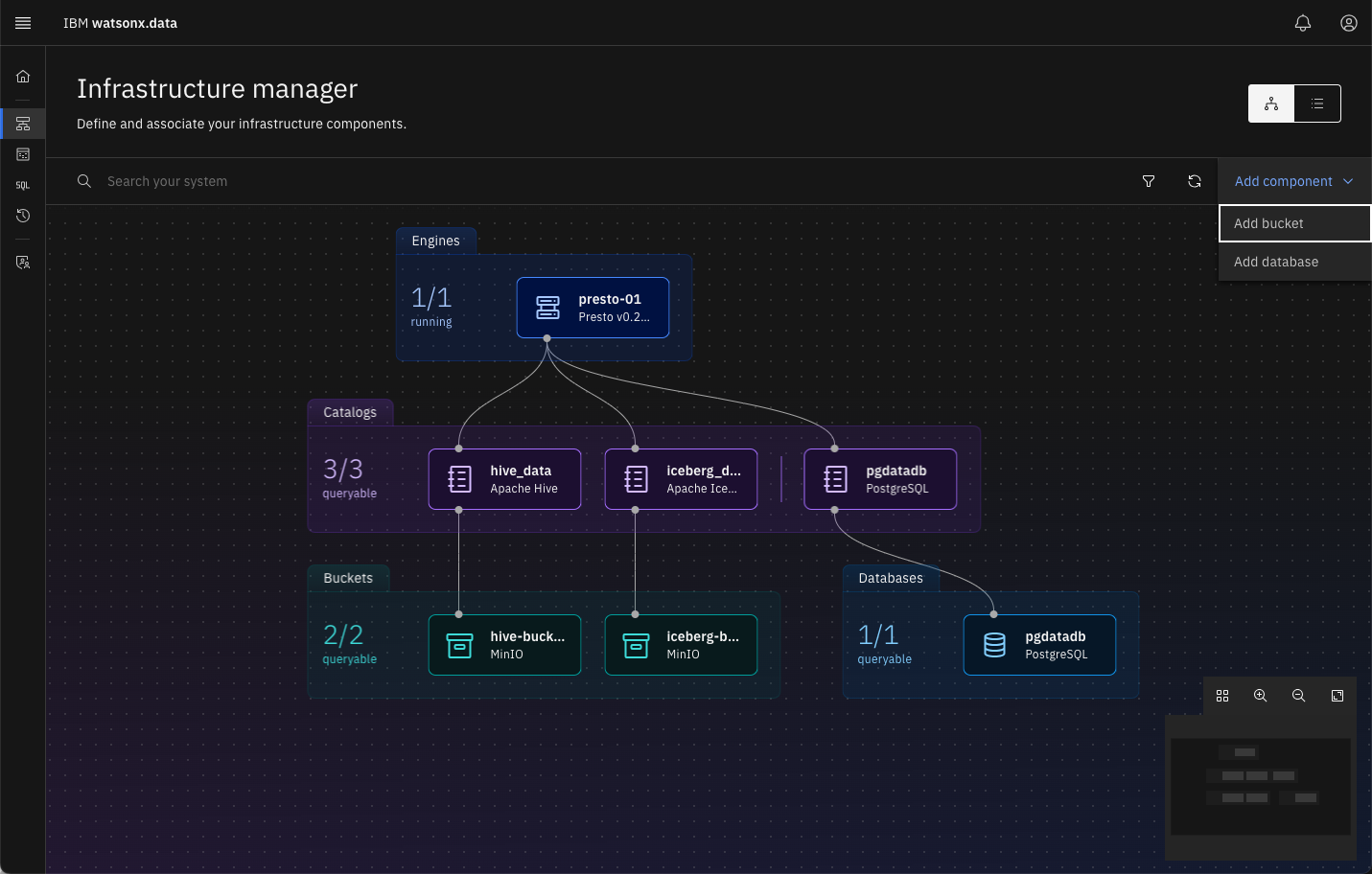Screen dimensions: 1372x874
Task: Open Access control sidebar icon
Action: pyautogui.click(x=23, y=262)
